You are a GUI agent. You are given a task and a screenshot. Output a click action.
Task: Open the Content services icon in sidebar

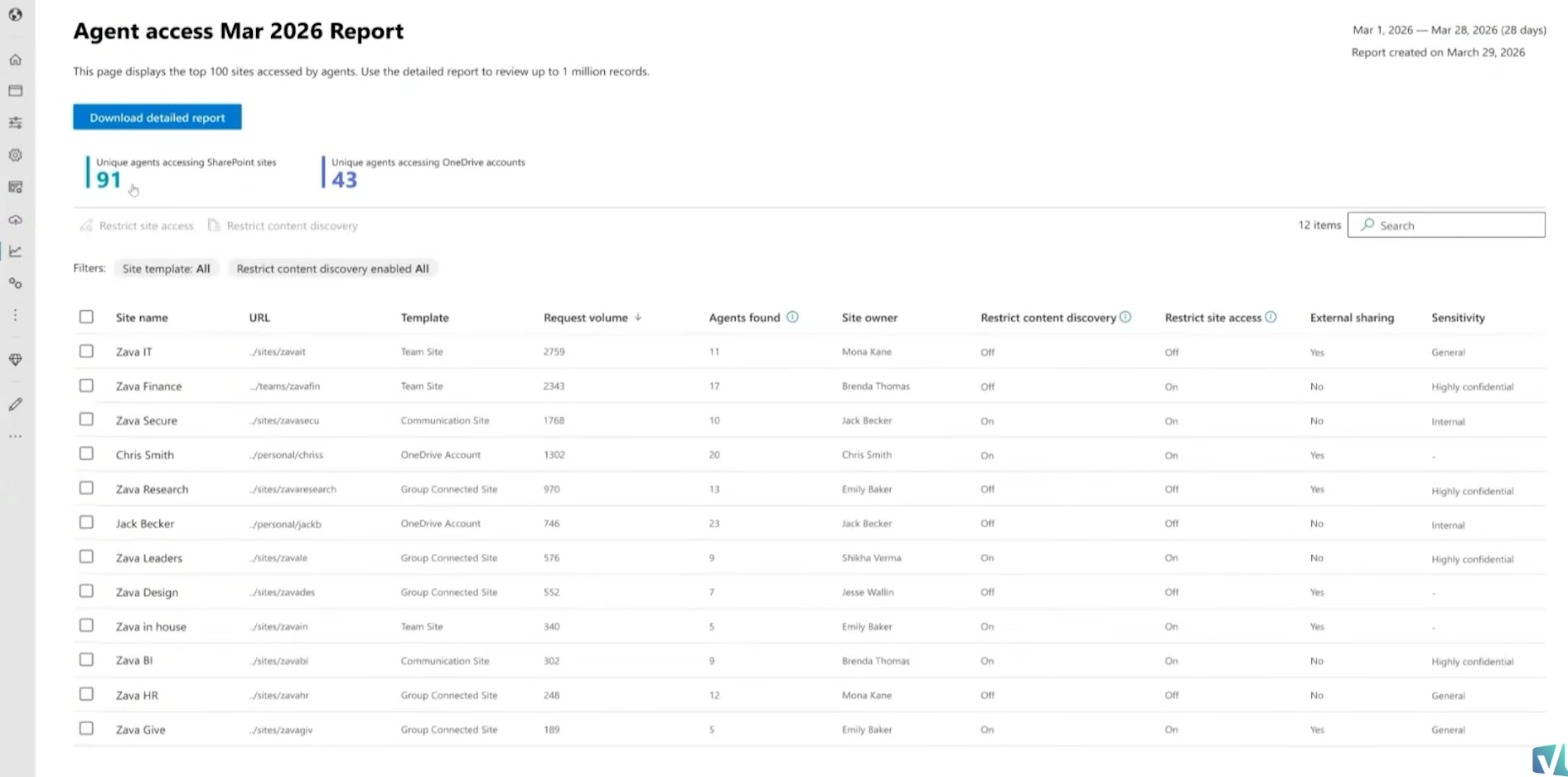coord(15,187)
